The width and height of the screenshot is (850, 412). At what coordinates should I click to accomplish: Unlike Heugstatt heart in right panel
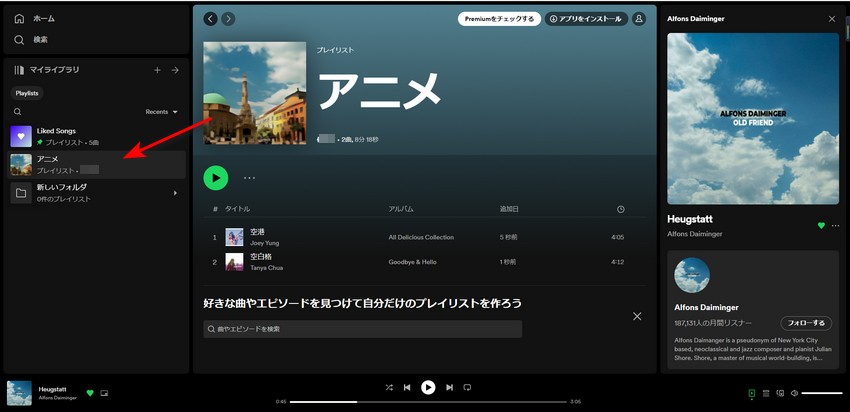[x=821, y=226]
